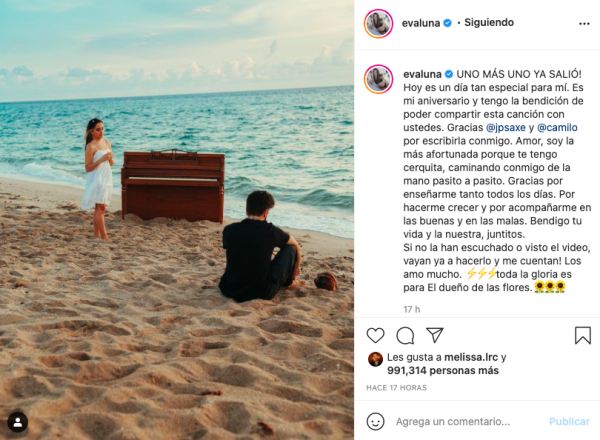Open the @camilo mention link
The width and height of the screenshot is (600, 440).
coord(557,127)
